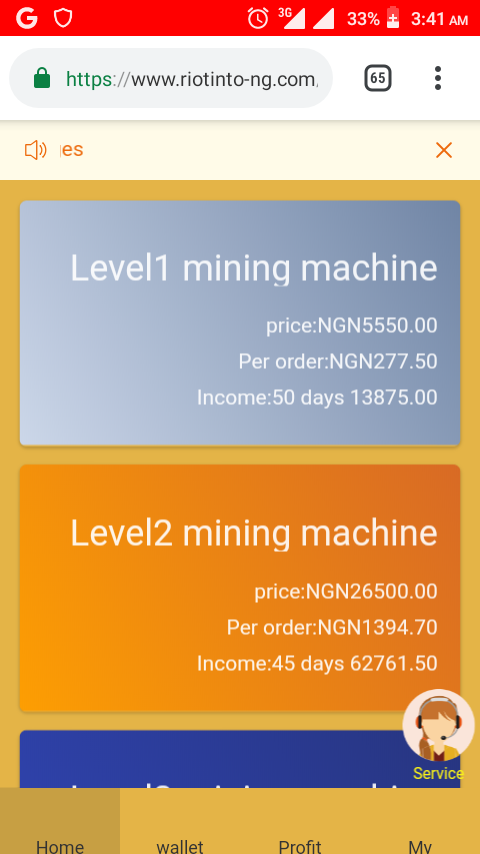Open the Chrome three-dot menu
This screenshot has width=480, height=854.
(x=438, y=78)
